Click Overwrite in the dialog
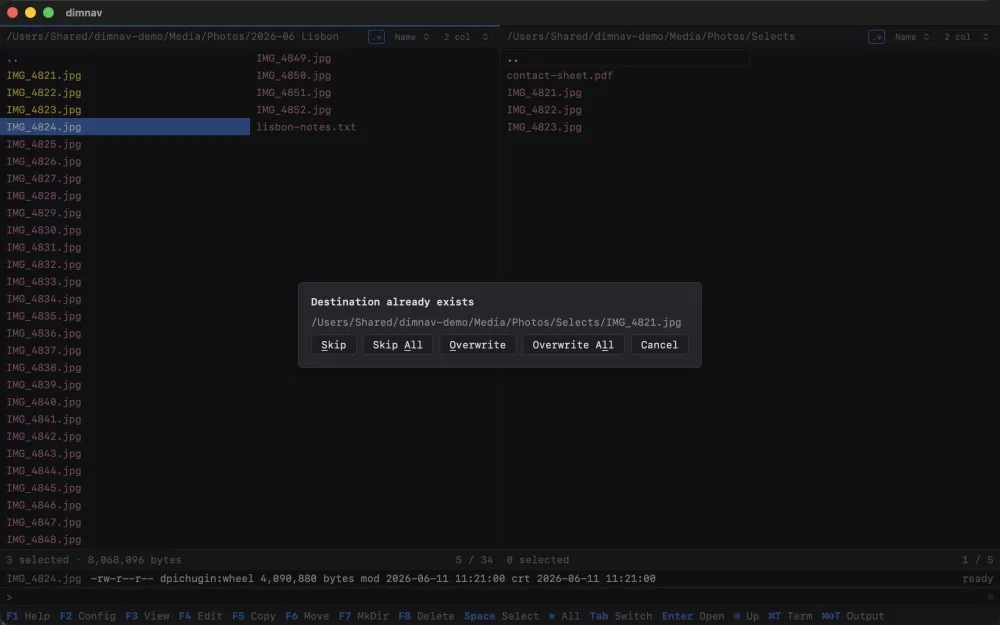This screenshot has height=625, width=1000. coord(477,345)
